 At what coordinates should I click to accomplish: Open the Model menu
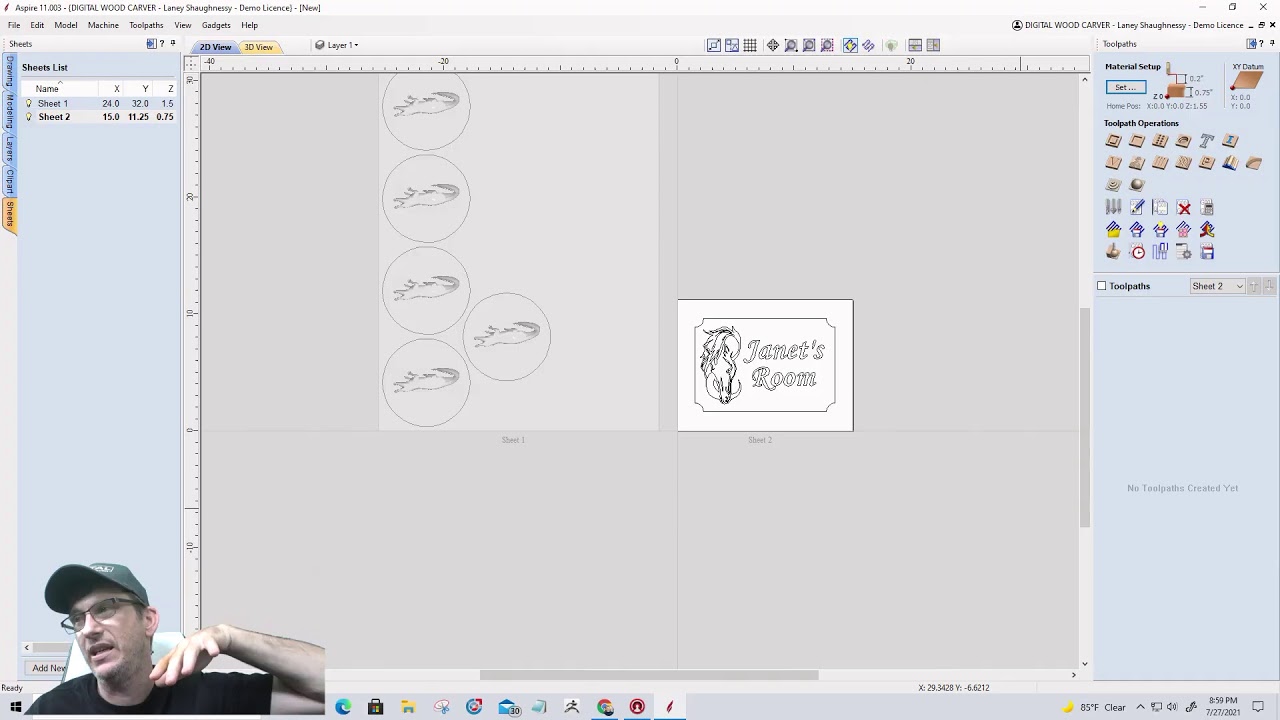66,25
